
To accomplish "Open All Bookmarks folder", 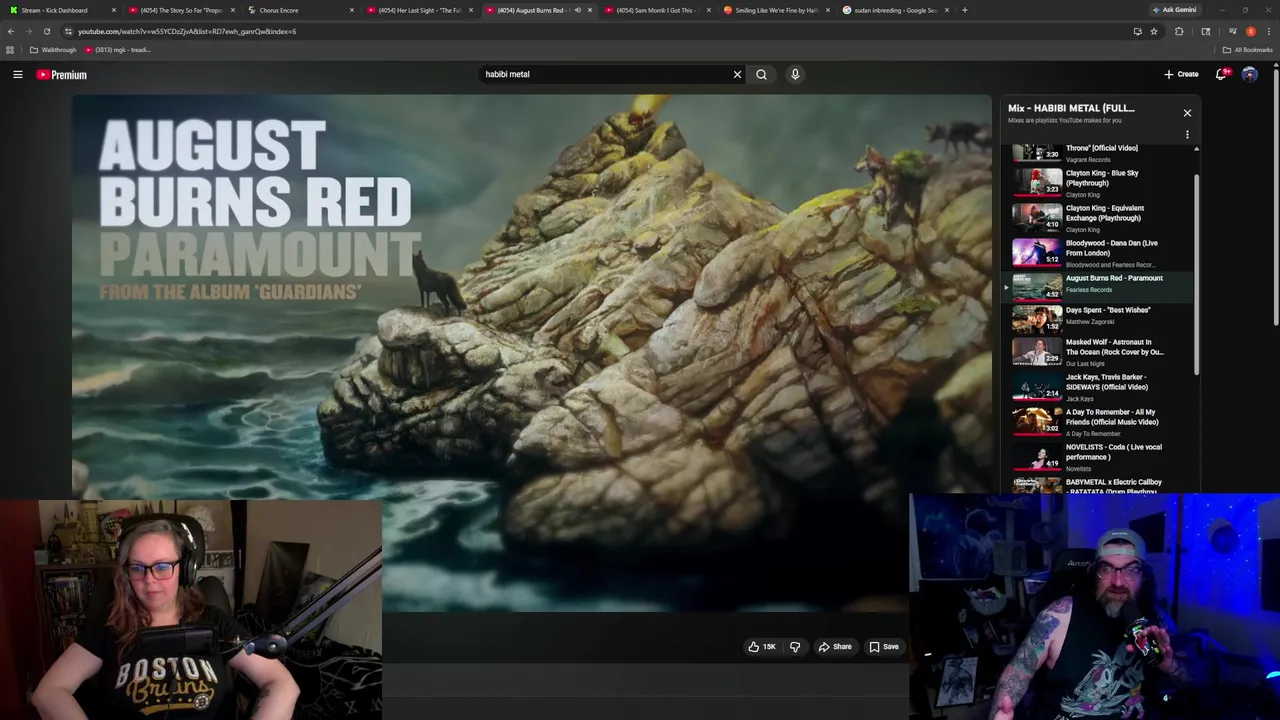I will [x=1249, y=50].
